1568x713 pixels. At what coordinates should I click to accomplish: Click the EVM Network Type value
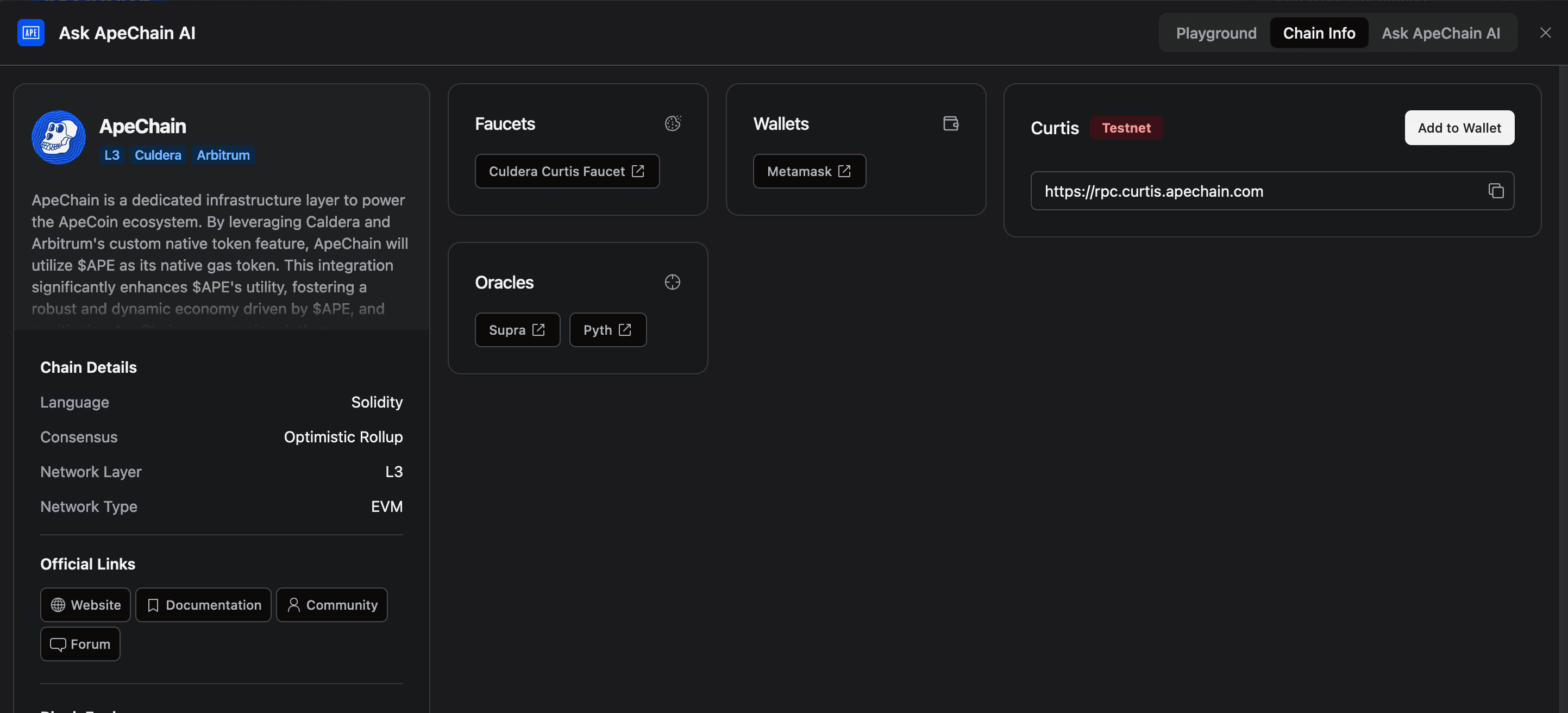click(386, 506)
